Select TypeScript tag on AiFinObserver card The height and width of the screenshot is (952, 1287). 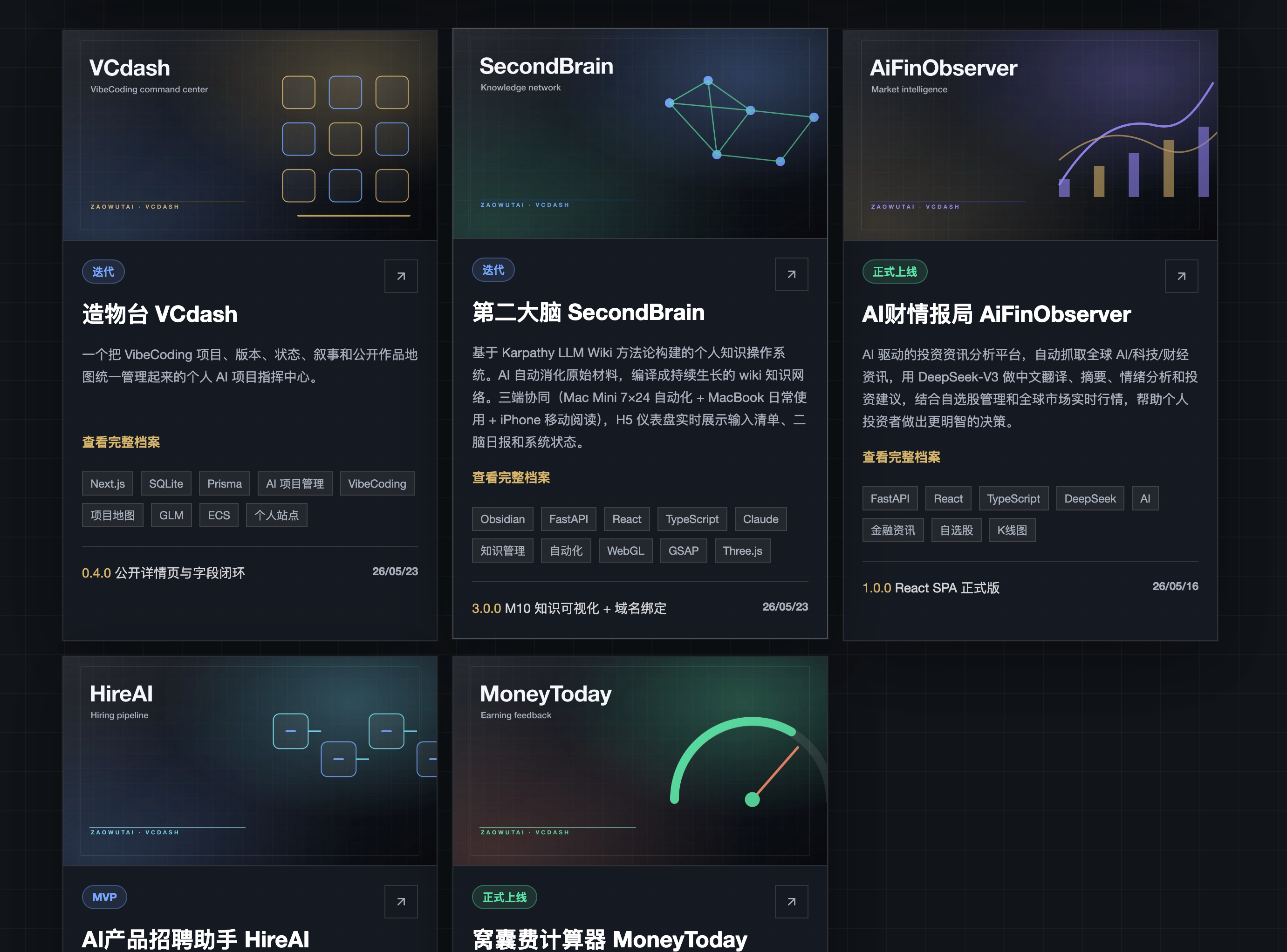pyautogui.click(x=1013, y=498)
